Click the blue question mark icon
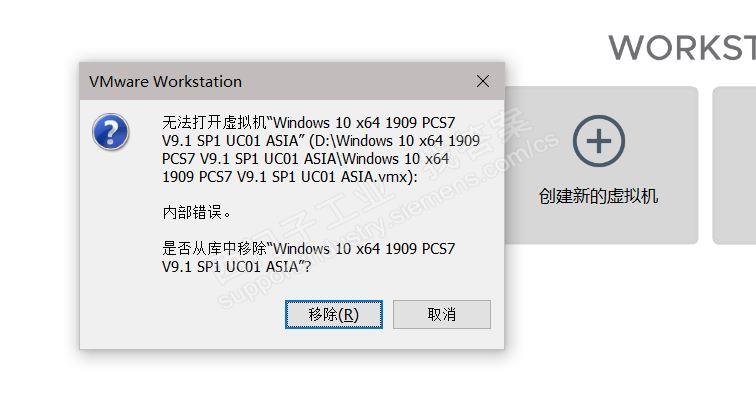Screen dimensions: 756x414 point(110,131)
